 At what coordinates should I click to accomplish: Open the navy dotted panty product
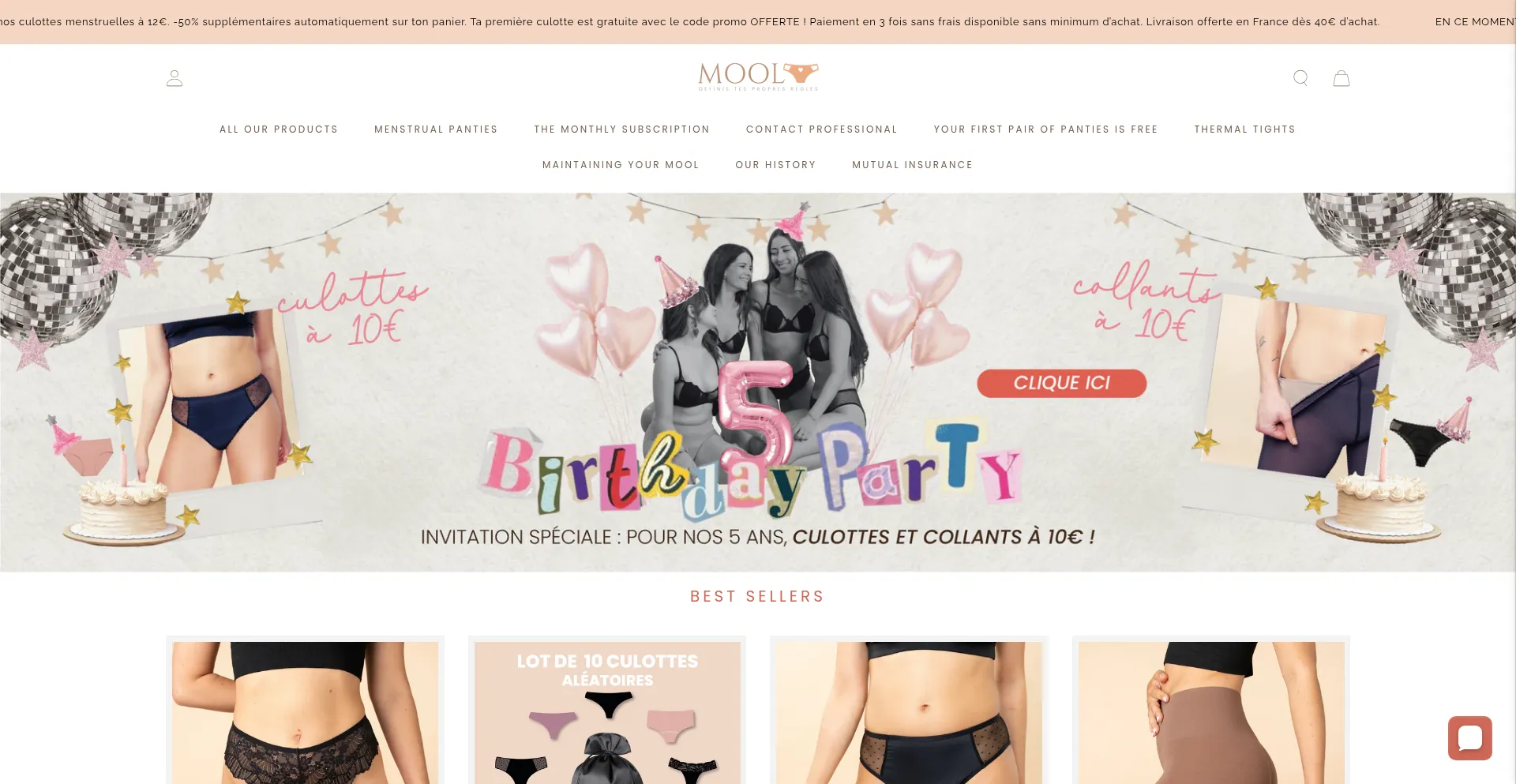pyautogui.click(x=909, y=711)
